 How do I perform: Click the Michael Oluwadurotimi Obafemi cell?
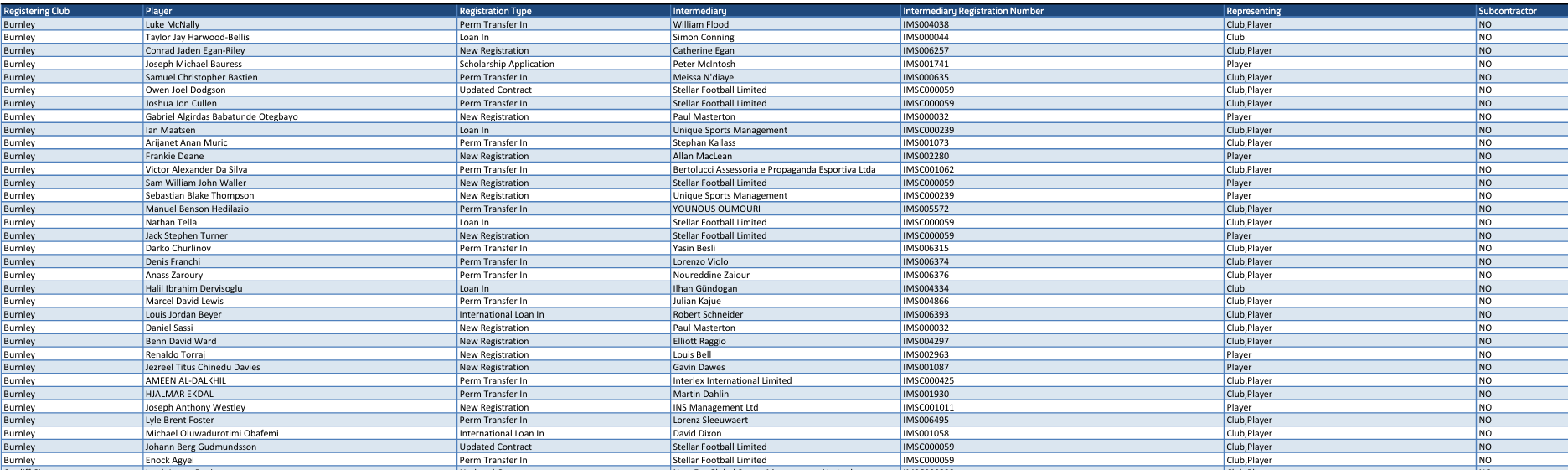coord(212,433)
